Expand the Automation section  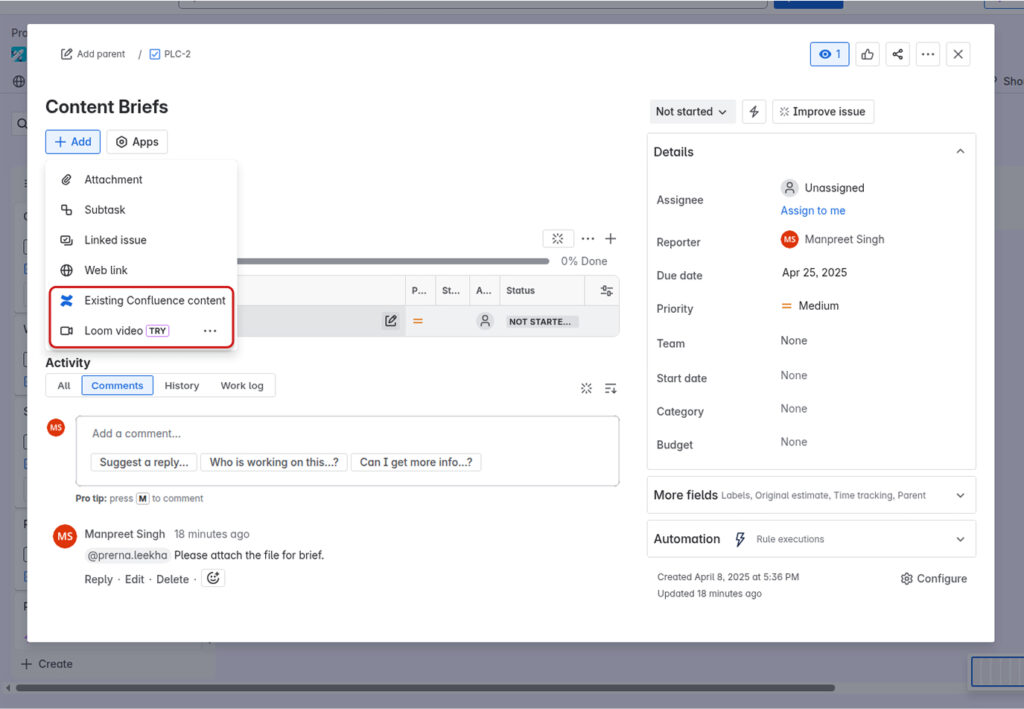pos(811,539)
